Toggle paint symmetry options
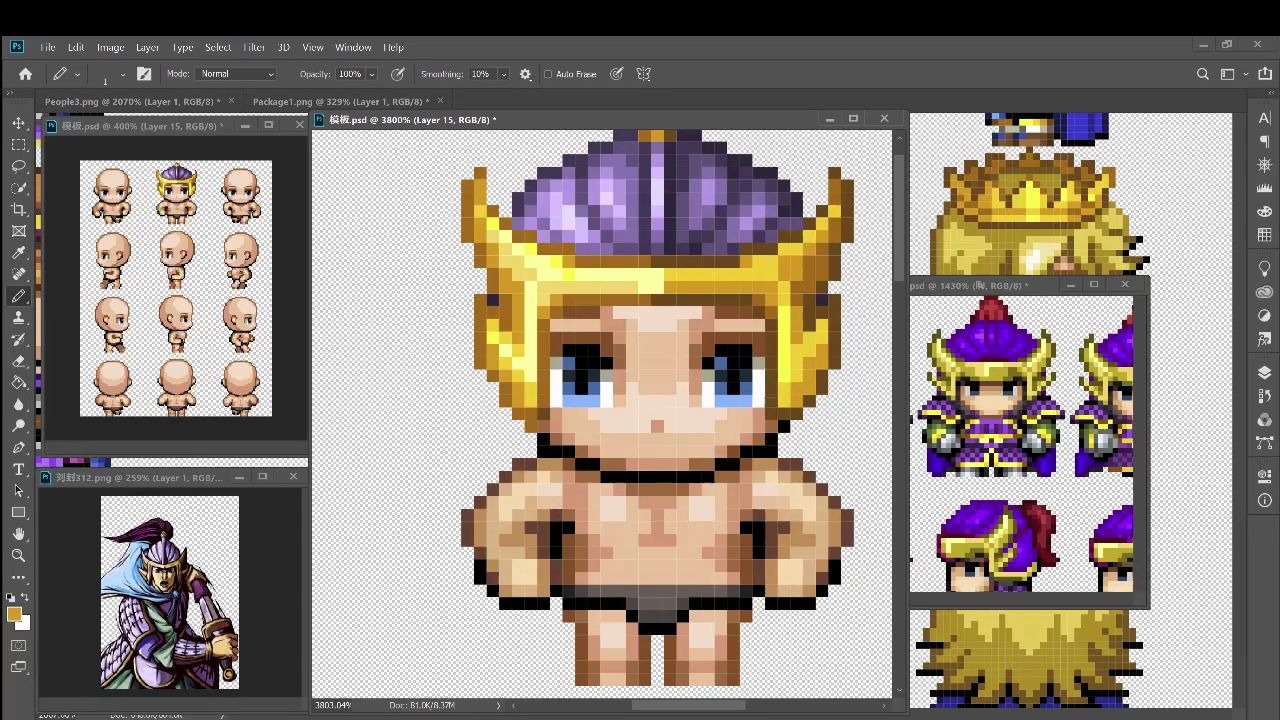Image resolution: width=1280 pixels, height=720 pixels. (643, 73)
